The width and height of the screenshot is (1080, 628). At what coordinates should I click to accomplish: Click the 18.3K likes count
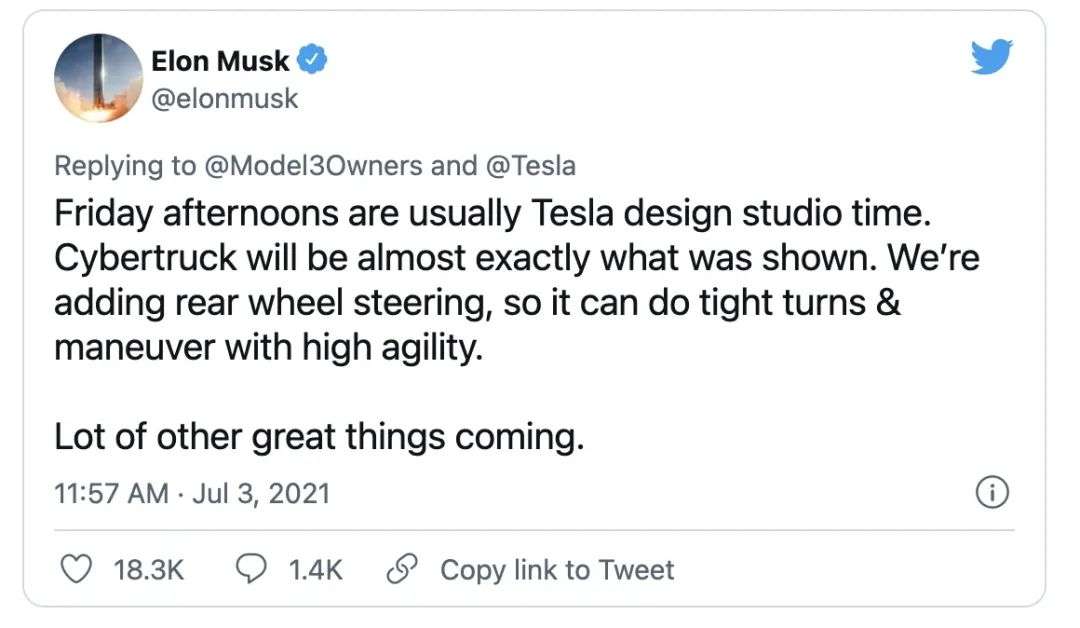tap(149, 570)
